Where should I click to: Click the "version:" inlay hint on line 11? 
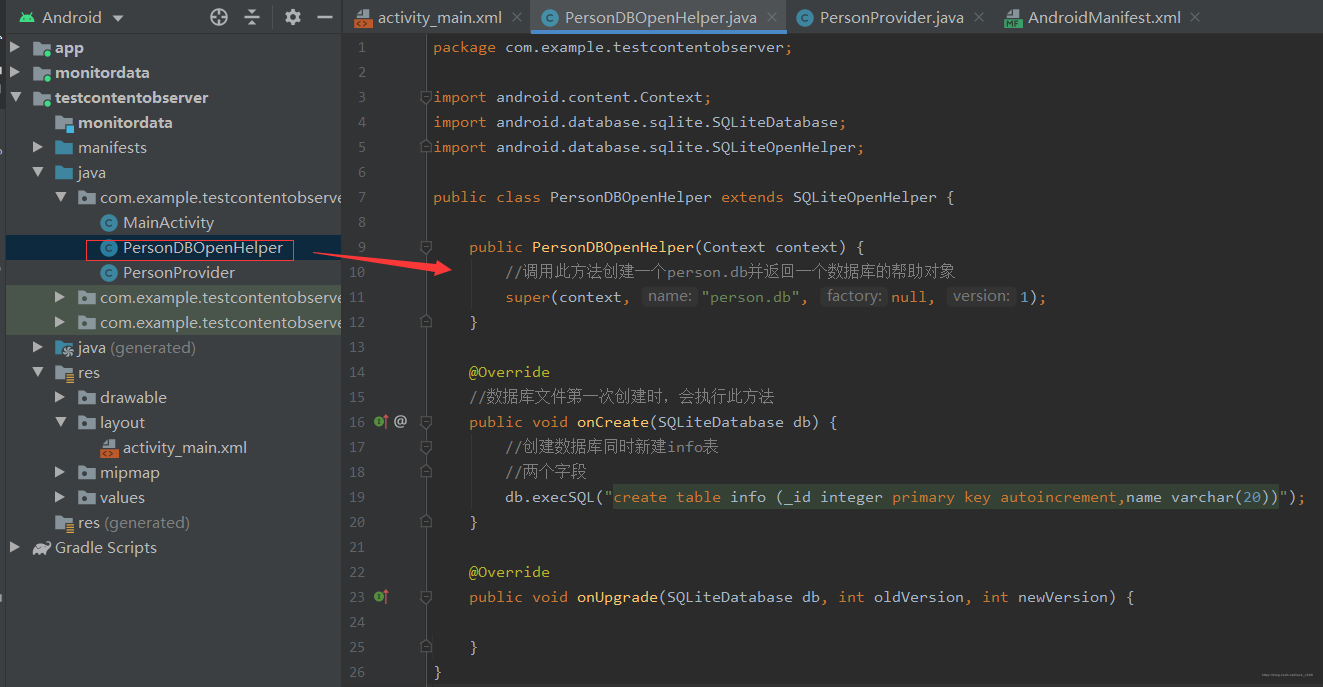pyautogui.click(x=981, y=296)
